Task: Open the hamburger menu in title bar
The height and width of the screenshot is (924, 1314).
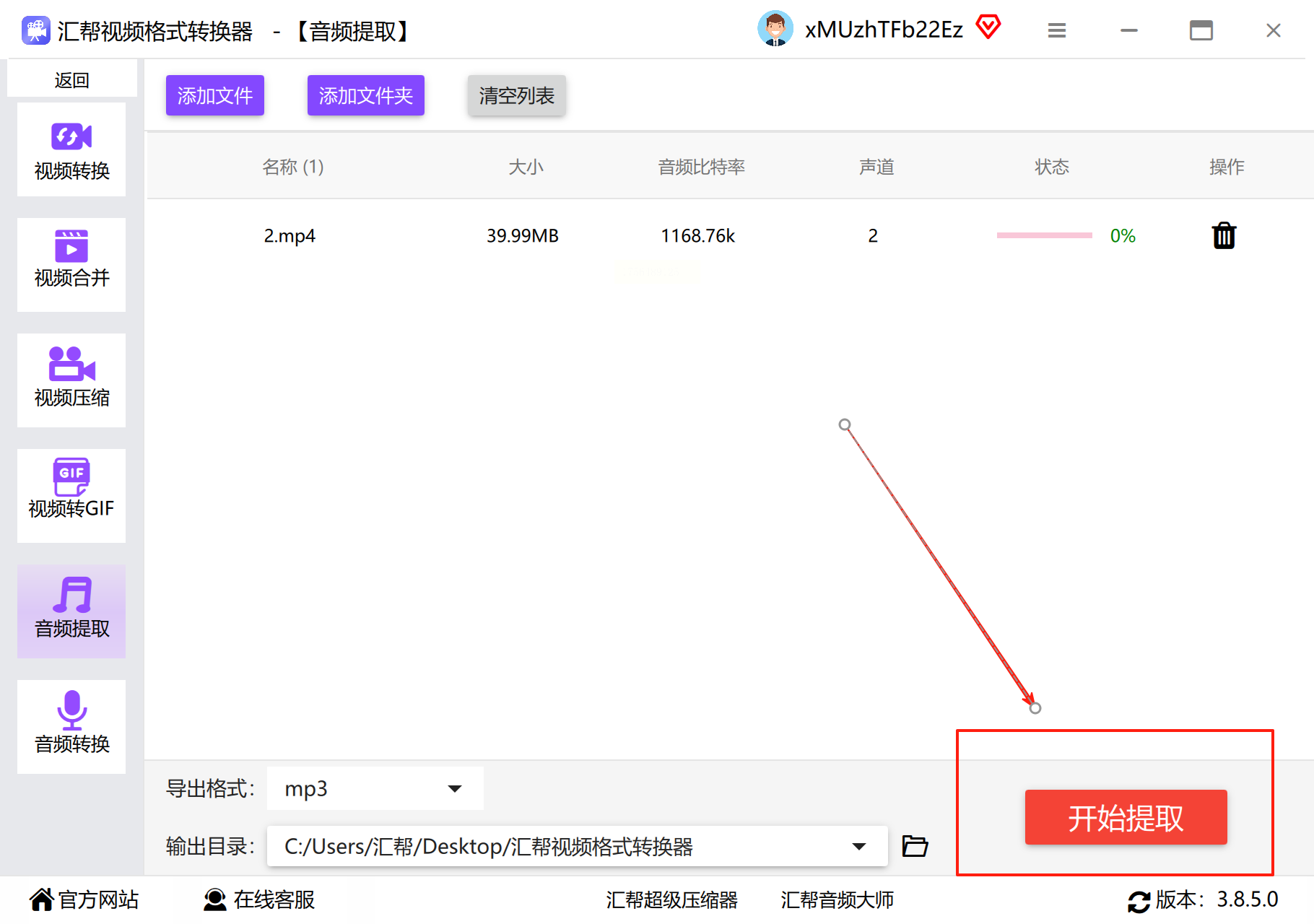Action: (1057, 30)
